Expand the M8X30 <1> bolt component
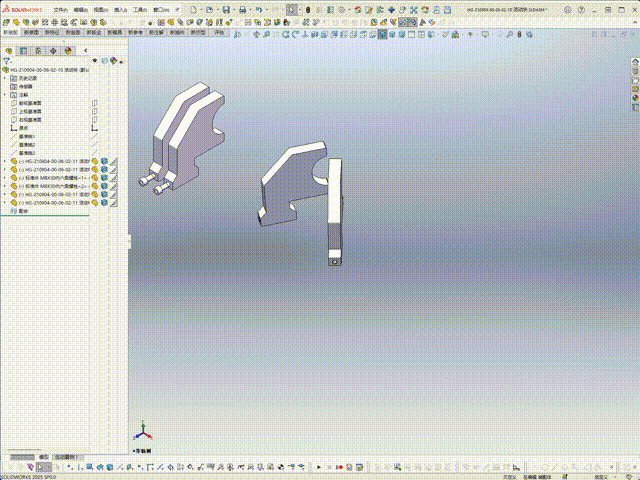 tap(5, 178)
